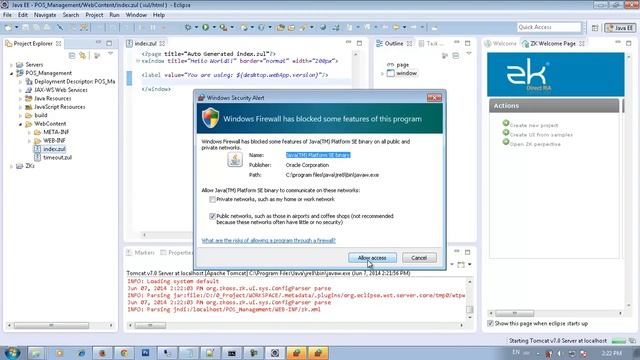
Task: Open Firefox from the taskbar
Action: pos(102,353)
